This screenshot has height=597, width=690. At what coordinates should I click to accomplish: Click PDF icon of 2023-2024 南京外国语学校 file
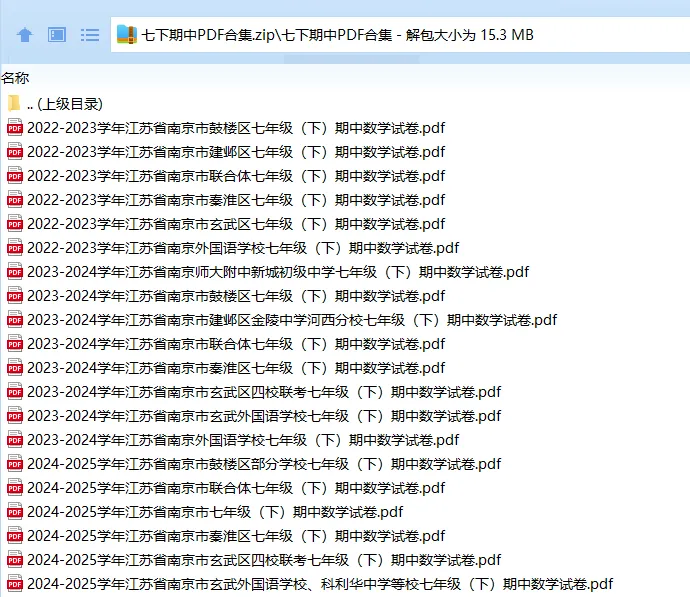[15, 440]
